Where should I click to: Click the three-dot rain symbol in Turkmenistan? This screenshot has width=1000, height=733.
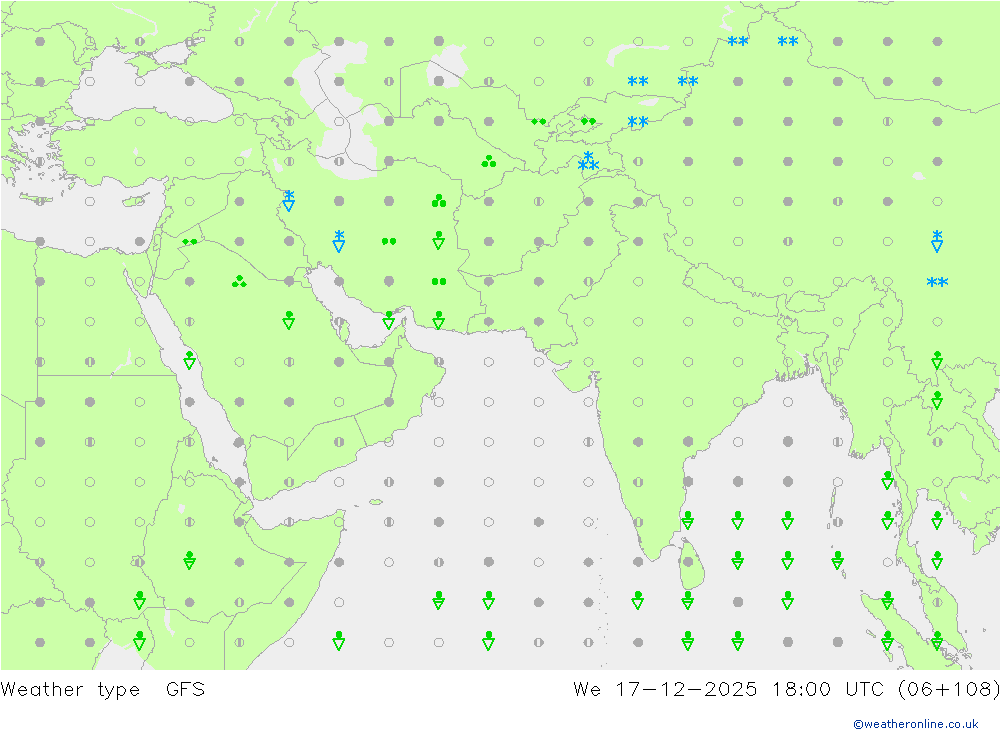(489, 161)
